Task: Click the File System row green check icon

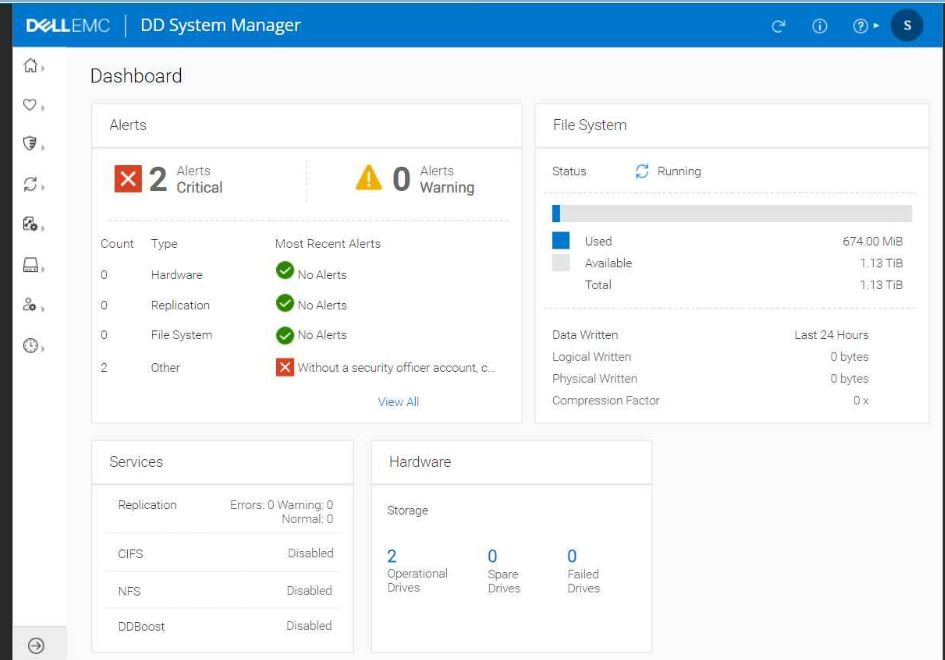Action: click(x=285, y=335)
